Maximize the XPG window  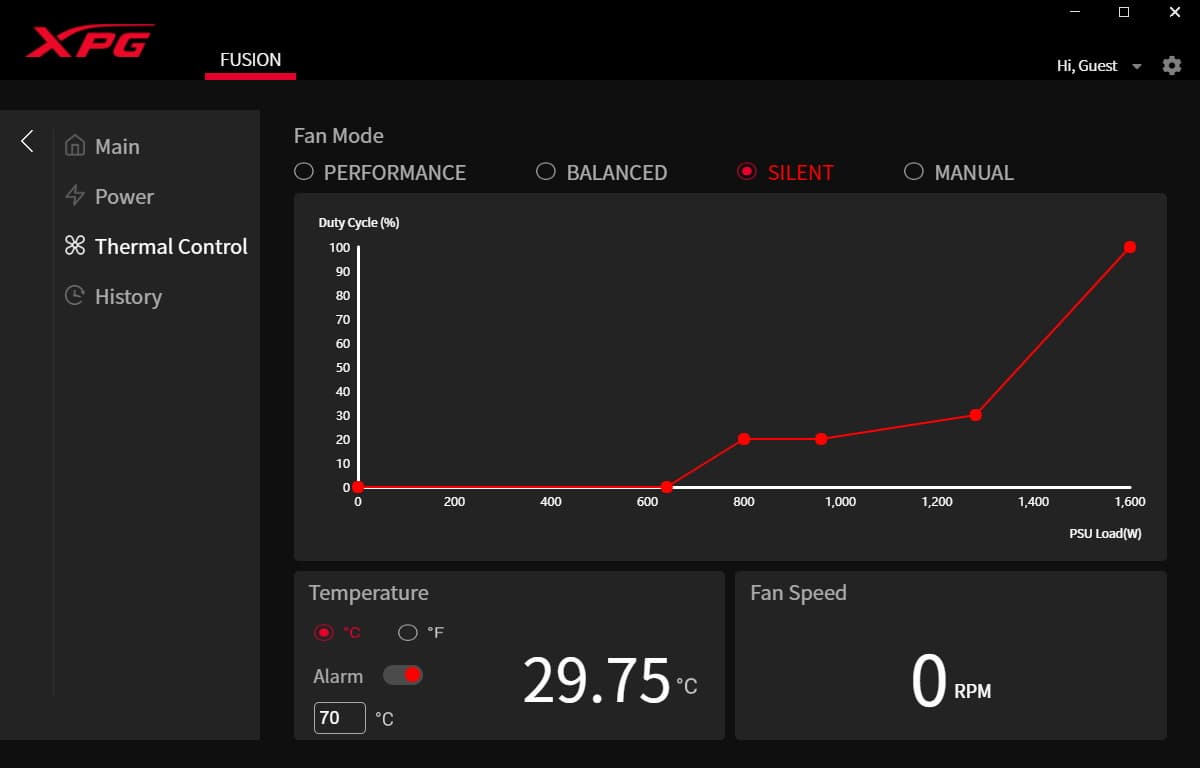tap(1123, 12)
